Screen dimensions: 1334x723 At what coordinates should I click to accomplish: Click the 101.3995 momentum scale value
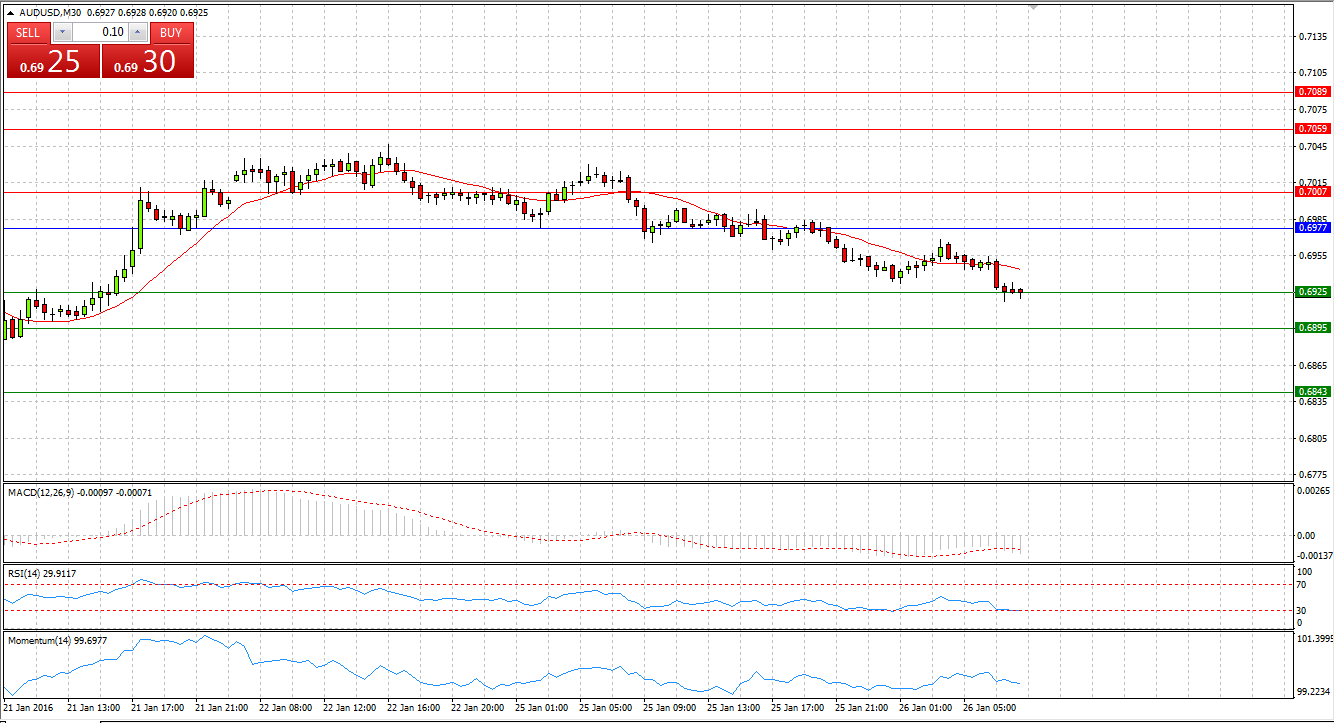(1314, 638)
